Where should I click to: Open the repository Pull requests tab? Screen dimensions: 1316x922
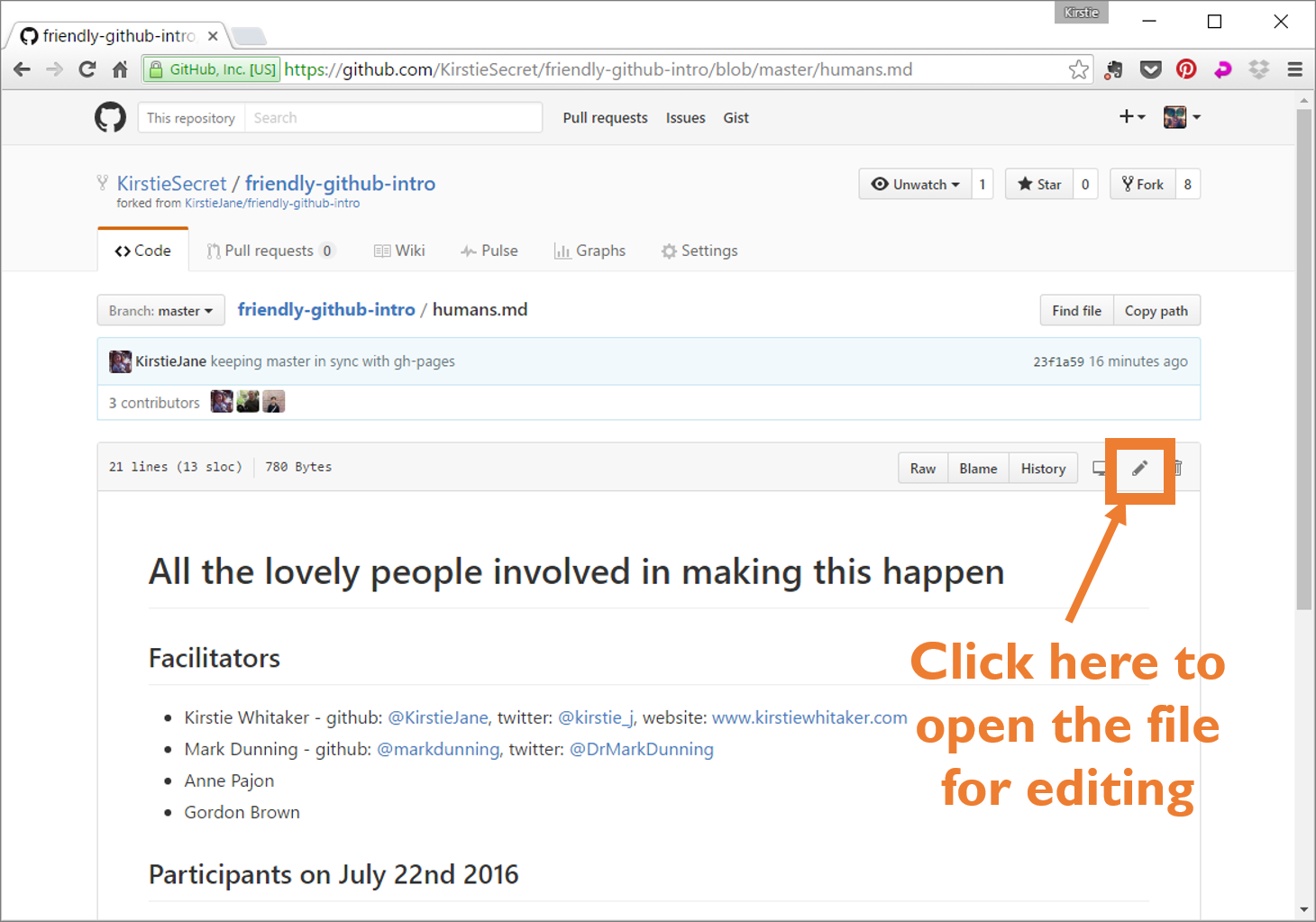[270, 251]
